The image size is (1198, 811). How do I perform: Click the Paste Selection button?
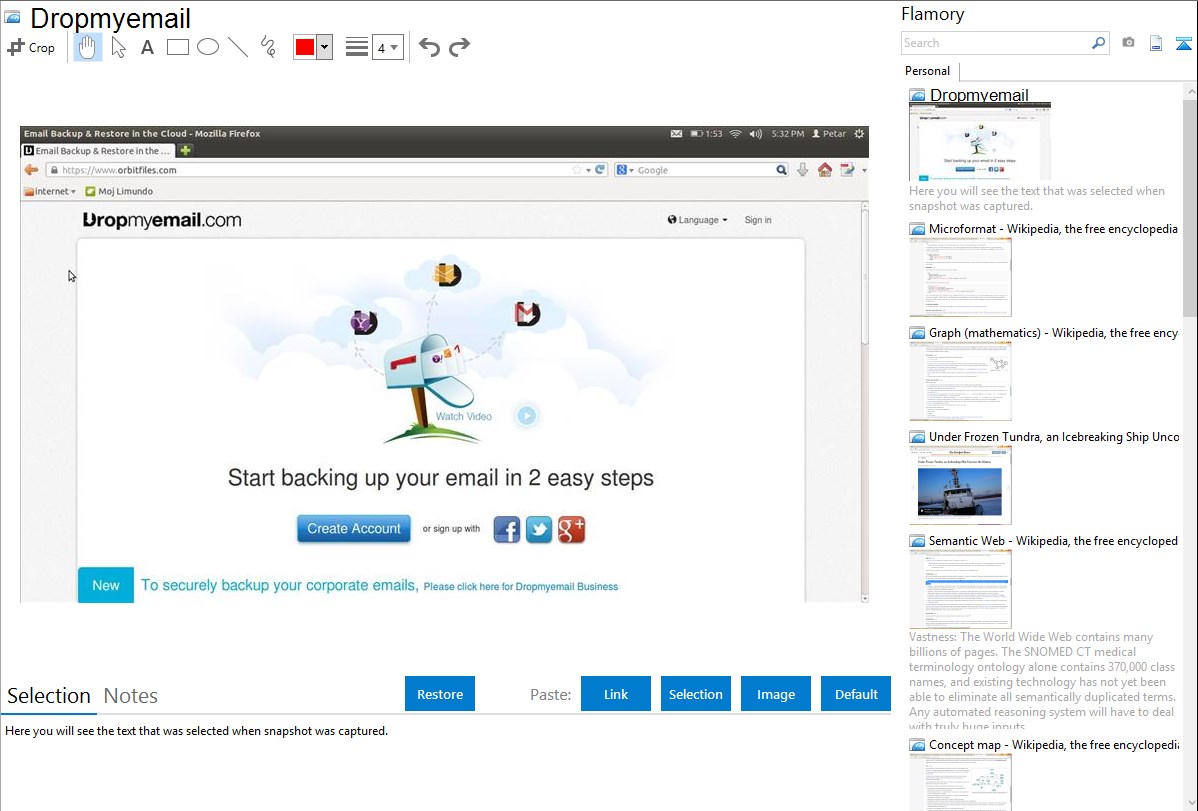click(x=695, y=694)
